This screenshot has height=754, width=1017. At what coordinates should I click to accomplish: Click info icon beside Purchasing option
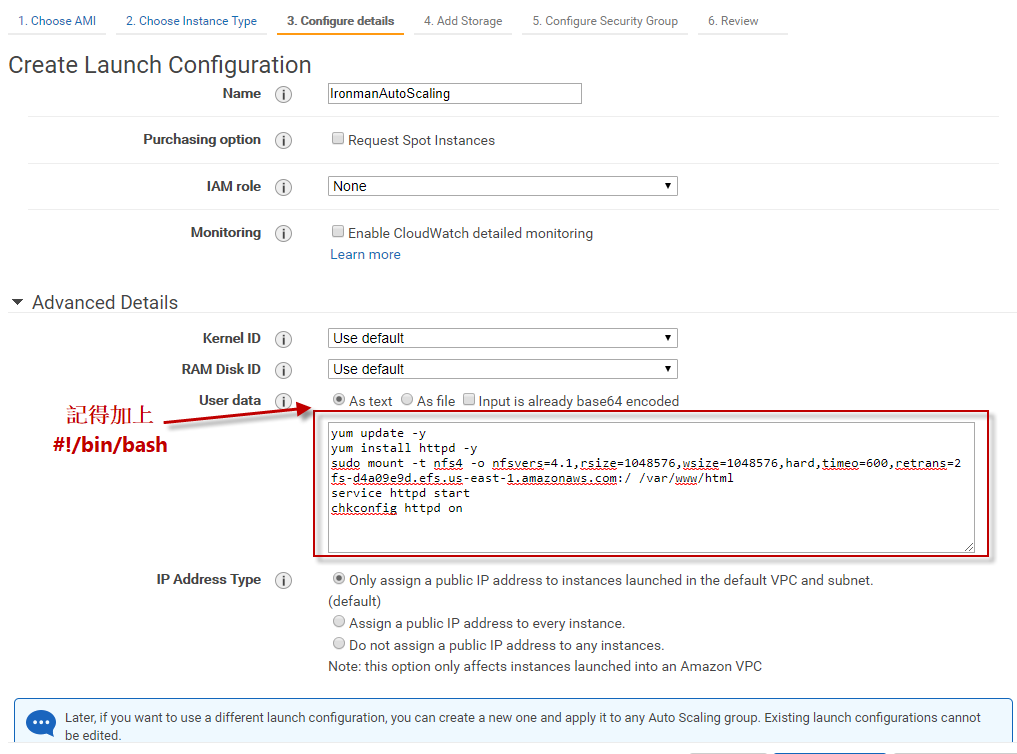283,140
